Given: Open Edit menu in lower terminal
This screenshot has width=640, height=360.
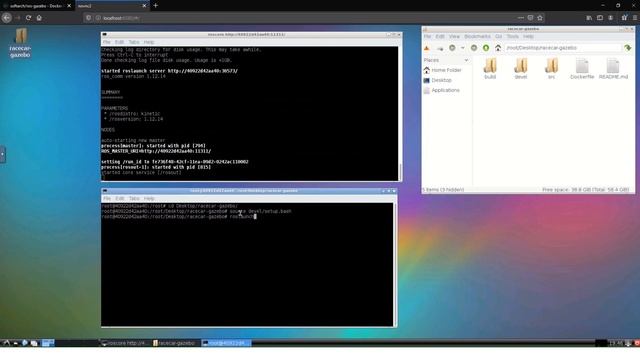Looking at the screenshot, I should pos(120,198).
